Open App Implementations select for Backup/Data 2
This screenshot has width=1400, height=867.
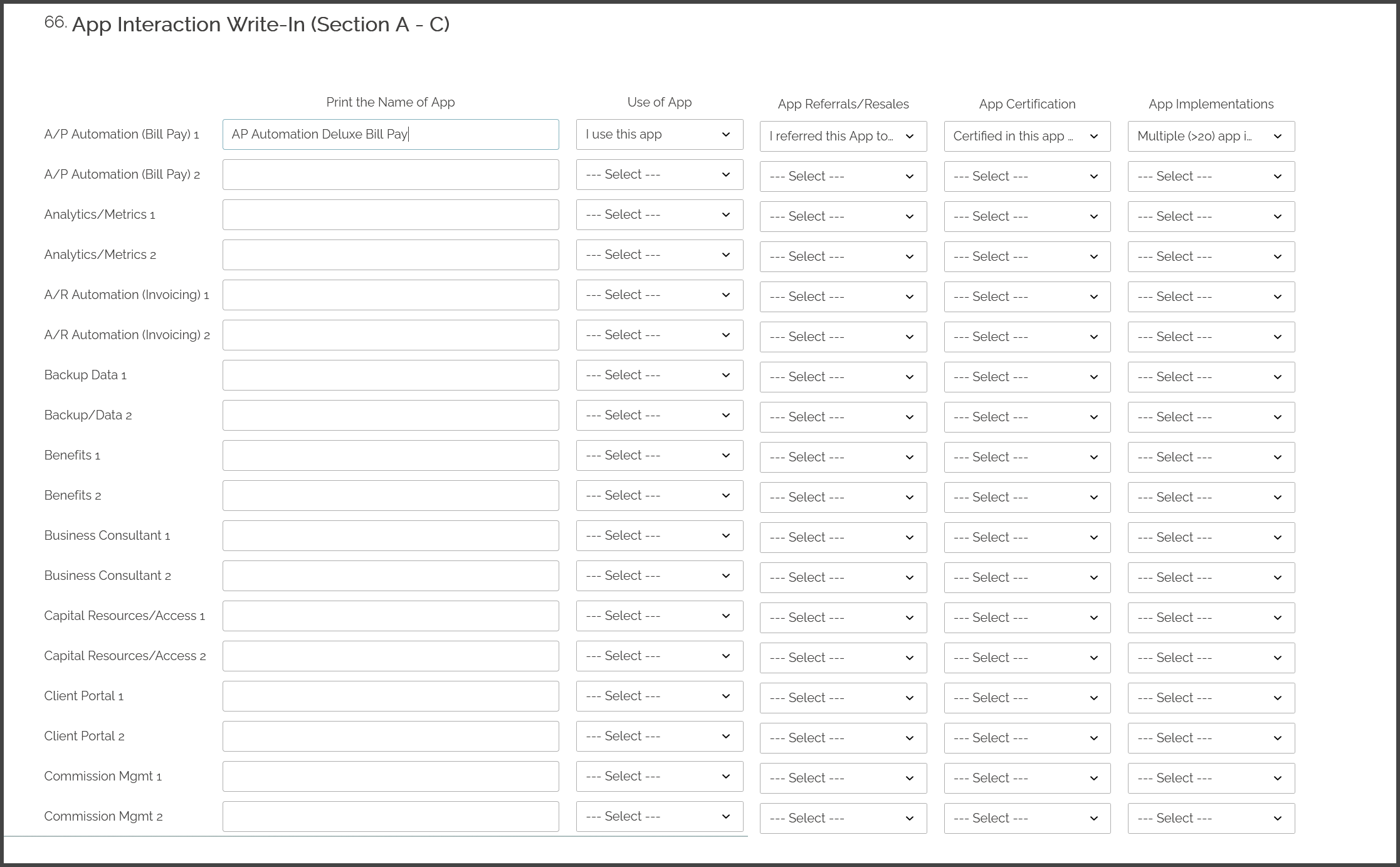[1211, 417]
